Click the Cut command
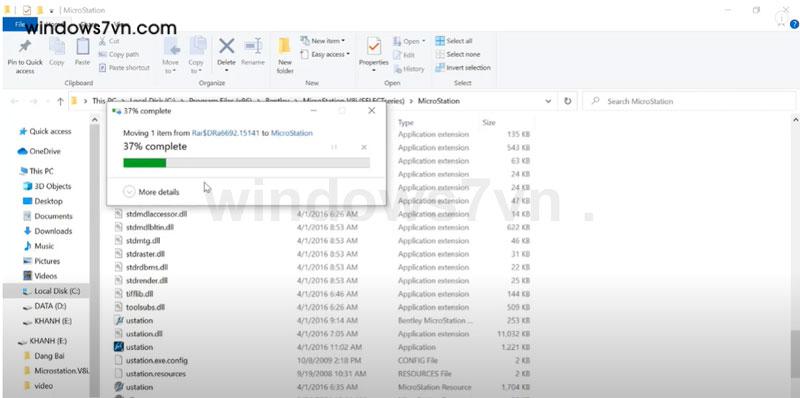 [x=109, y=41]
